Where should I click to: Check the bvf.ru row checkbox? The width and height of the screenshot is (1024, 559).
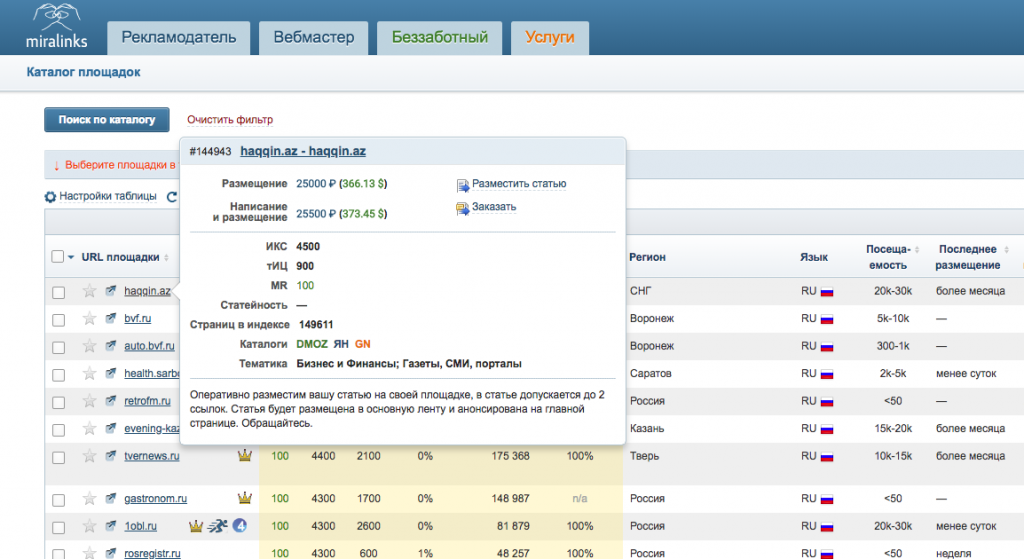click(59, 320)
